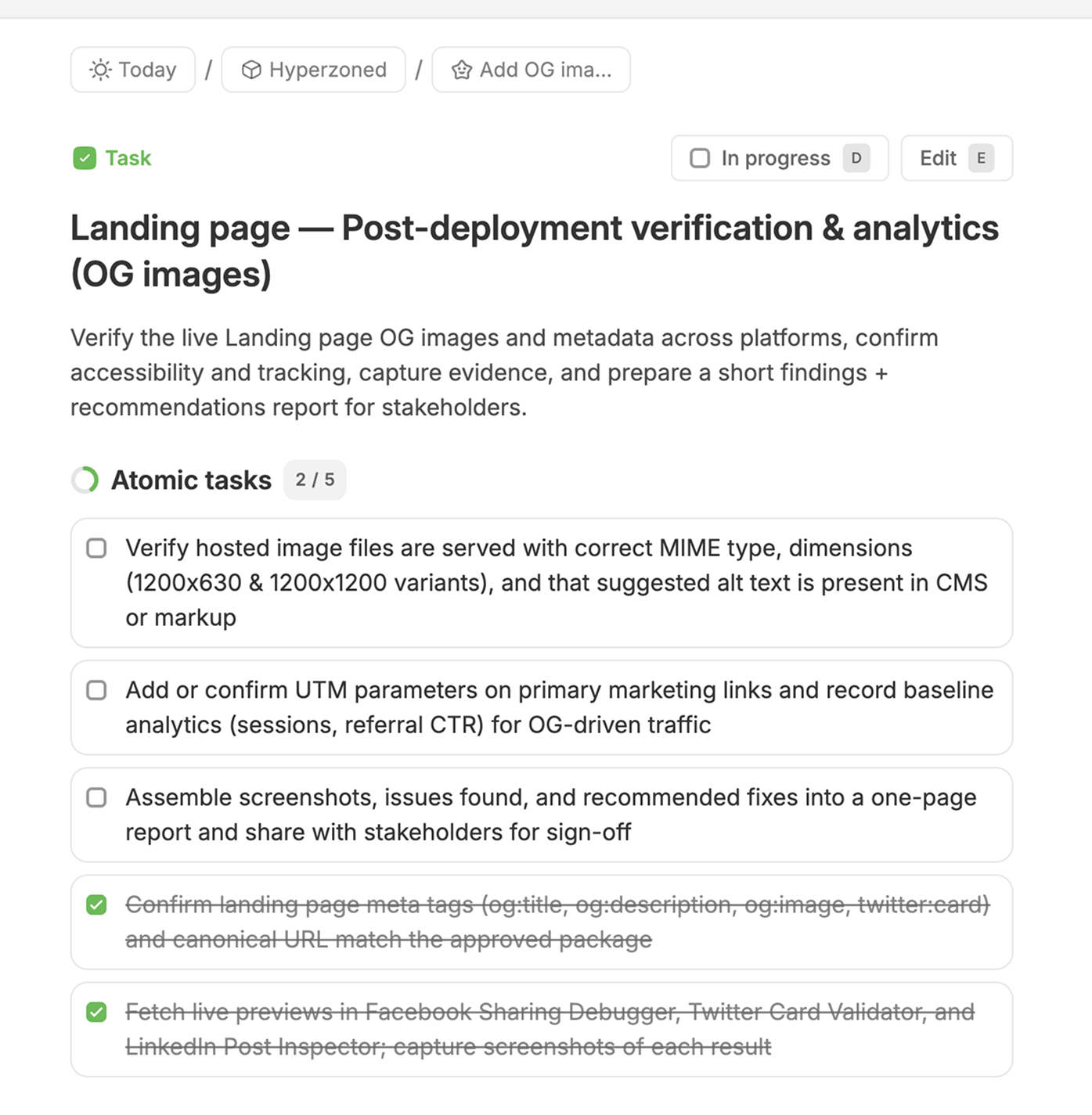Click the star badge icon on Add OG ima...
Viewport: 1092px width, 1115px height.
click(462, 70)
